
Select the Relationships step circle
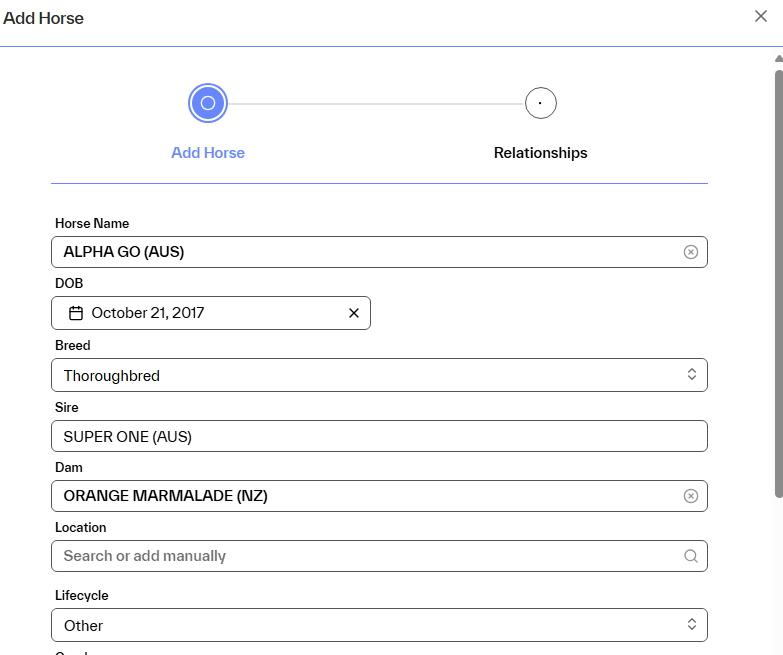pos(540,103)
